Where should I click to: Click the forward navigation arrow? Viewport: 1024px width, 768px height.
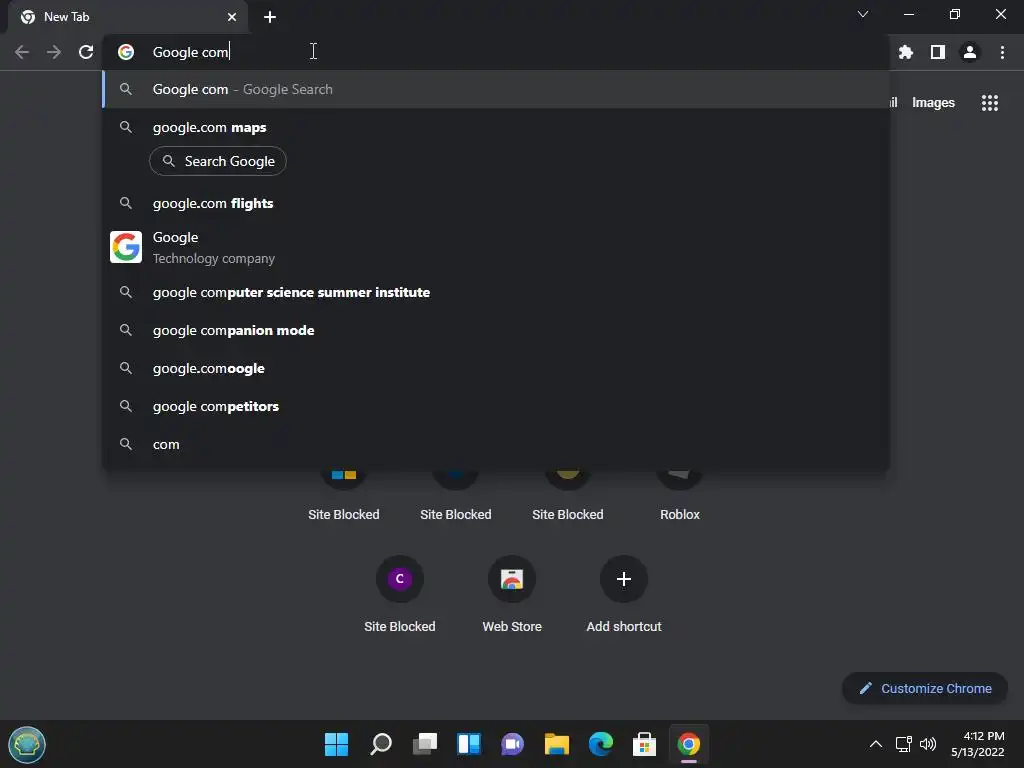tap(54, 52)
